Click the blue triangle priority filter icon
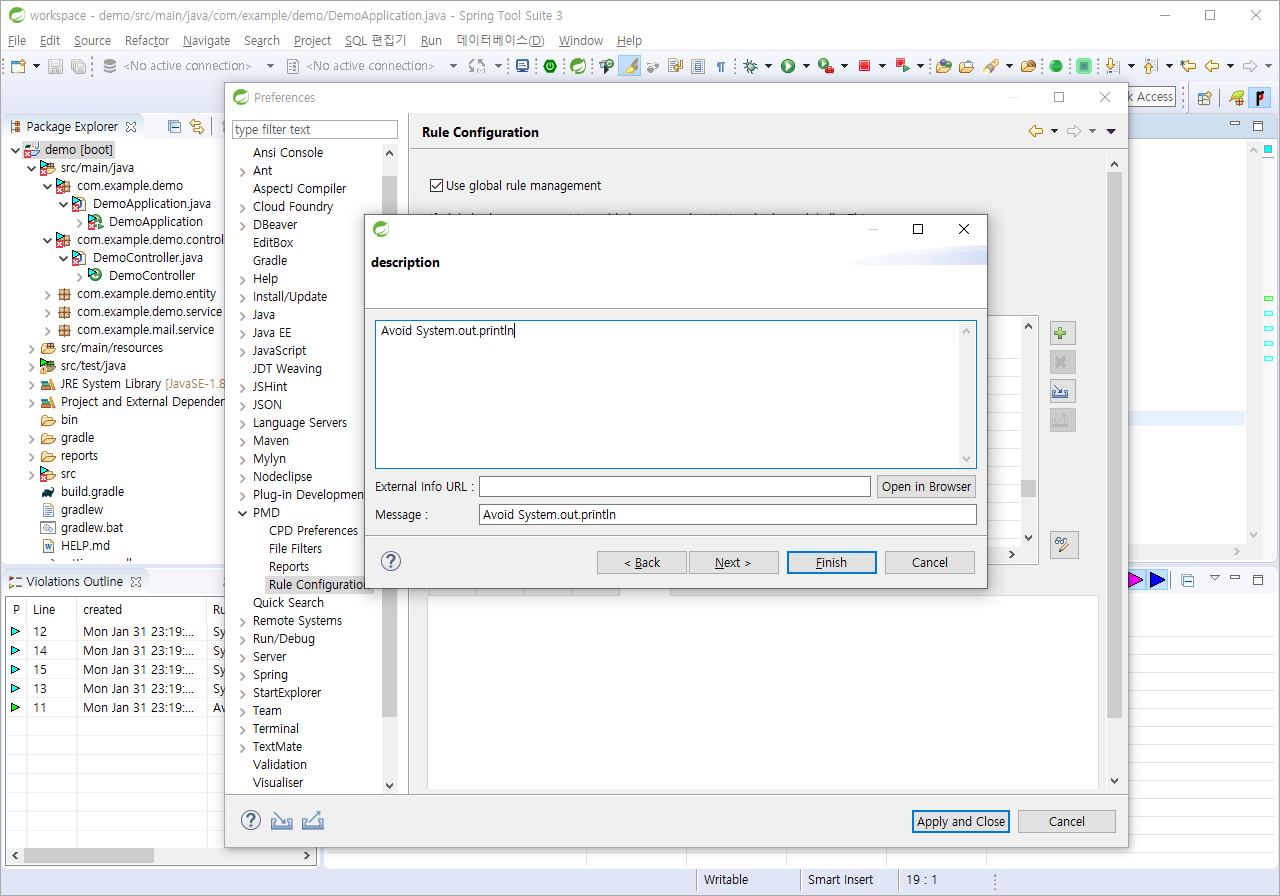Screen dimensions: 1280x896 pos(1157,580)
